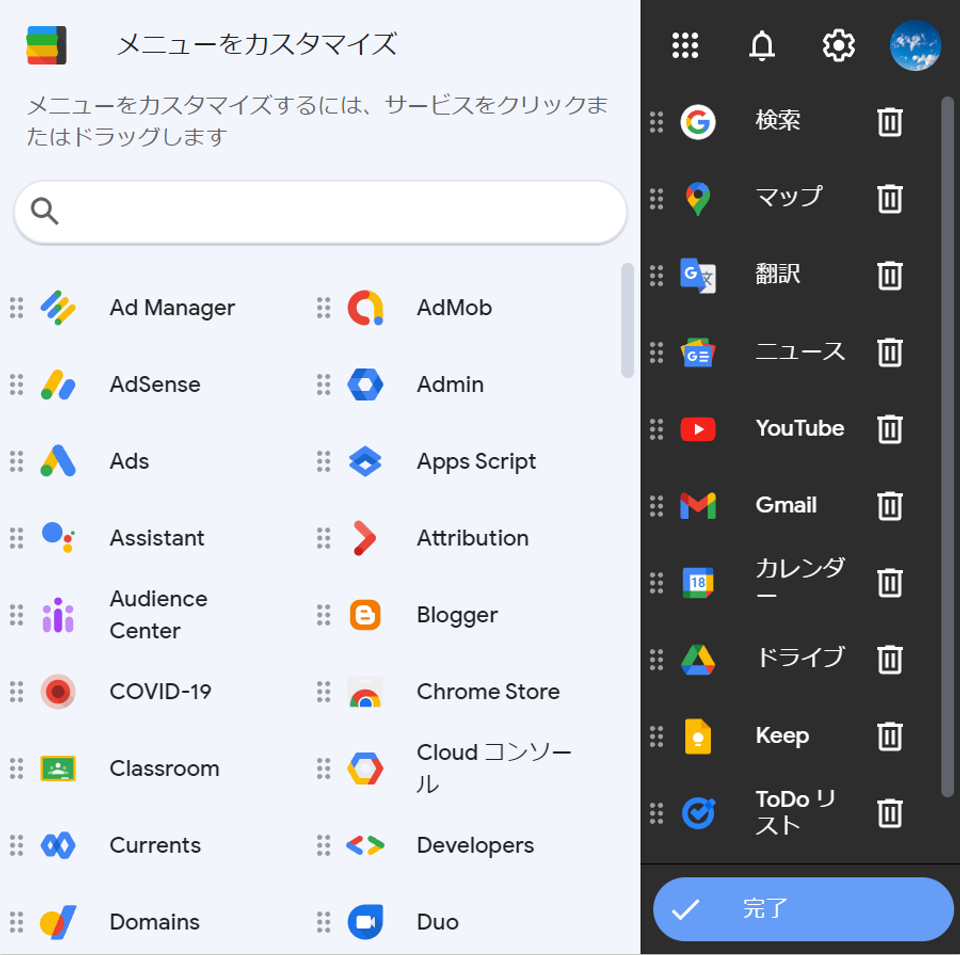Viewport: 960px width, 955px height.
Task: Select the ToDo リスト checkmark icon
Action: coord(698,813)
